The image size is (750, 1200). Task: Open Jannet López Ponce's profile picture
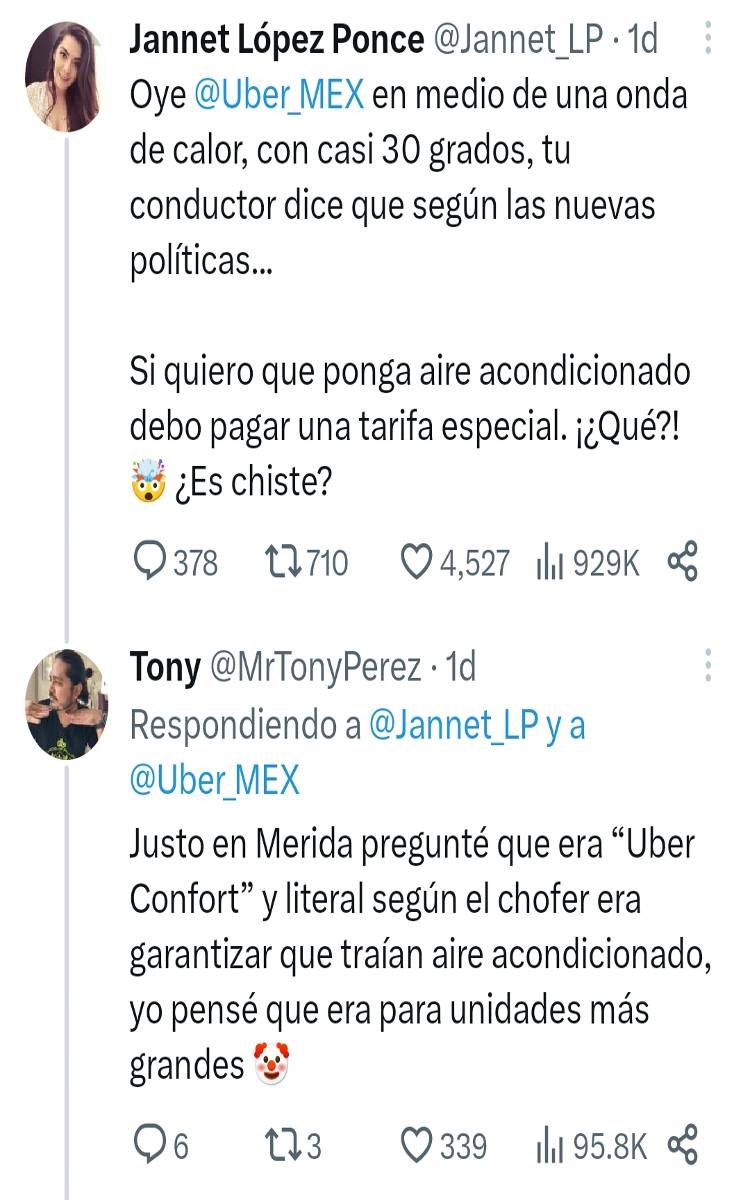[x=66, y=77]
